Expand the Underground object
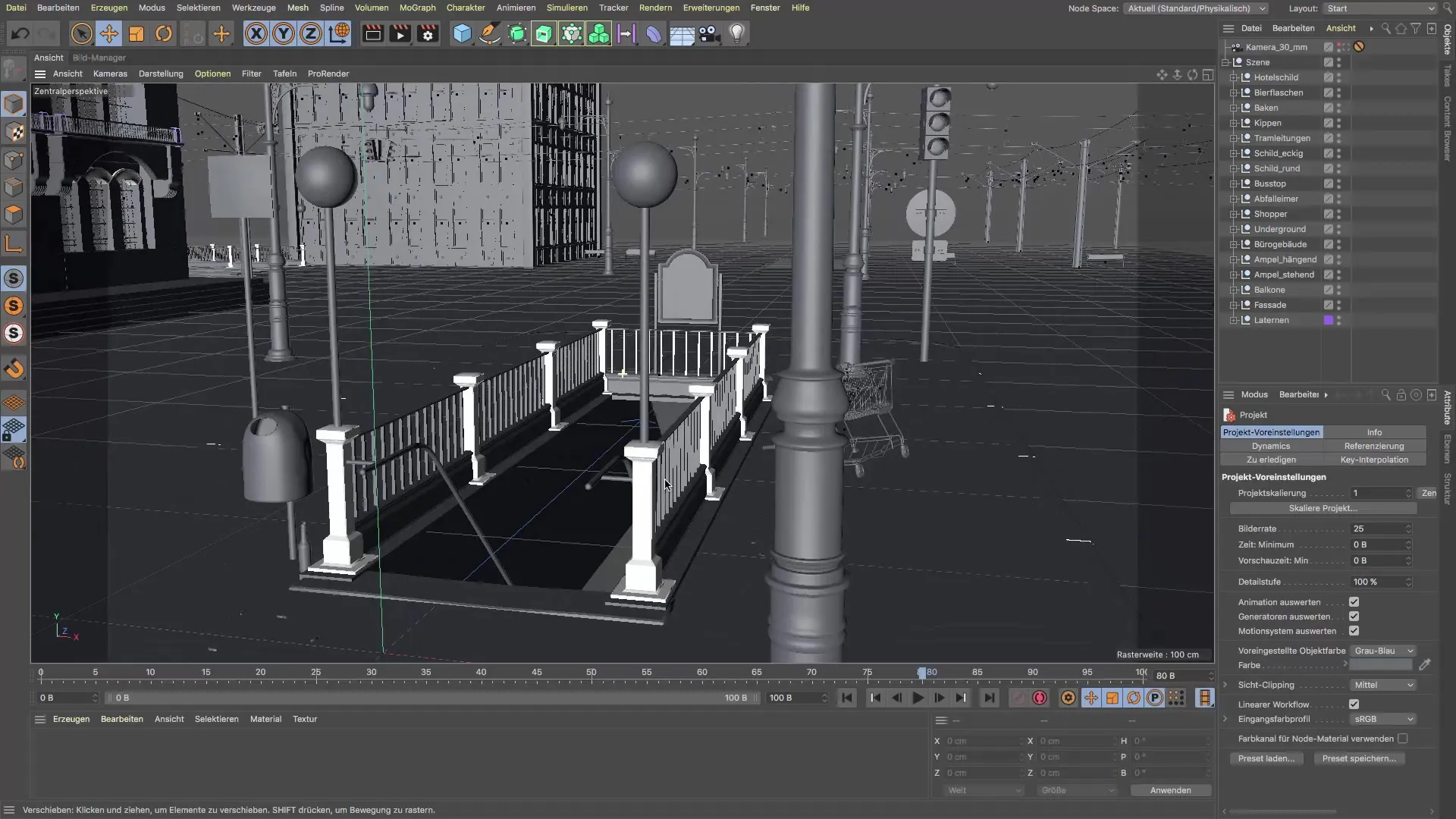Viewport: 1456px width, 819px height. pos(1234,229)
